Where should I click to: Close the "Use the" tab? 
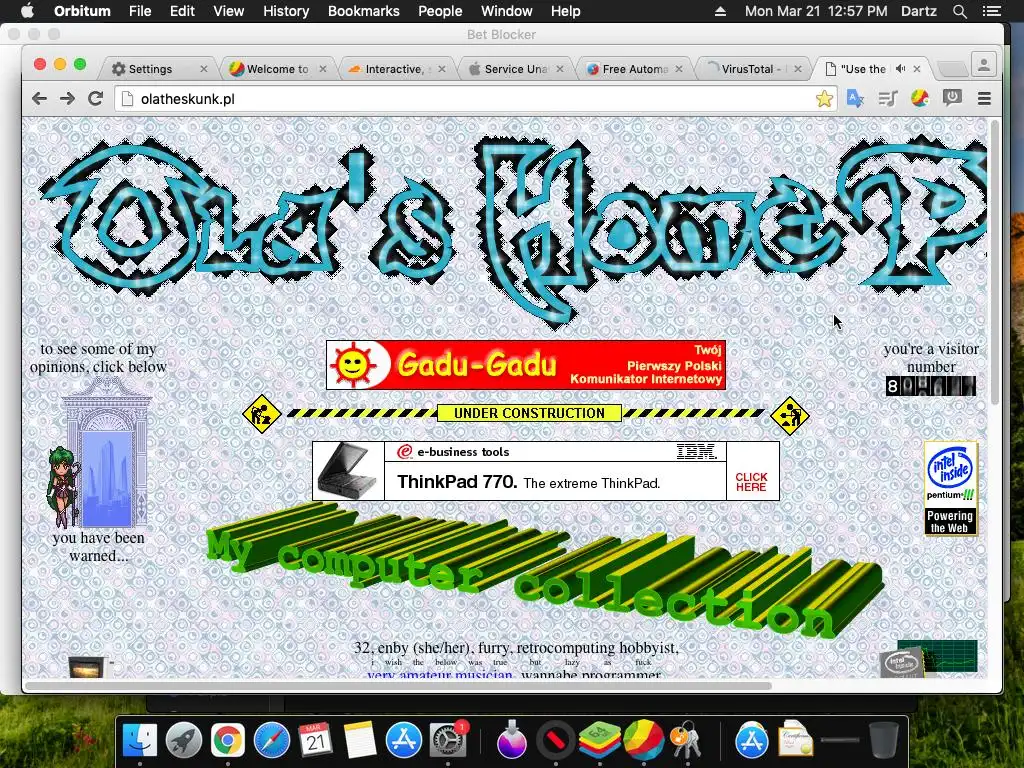pyautogui.click(x=917, y=69)
